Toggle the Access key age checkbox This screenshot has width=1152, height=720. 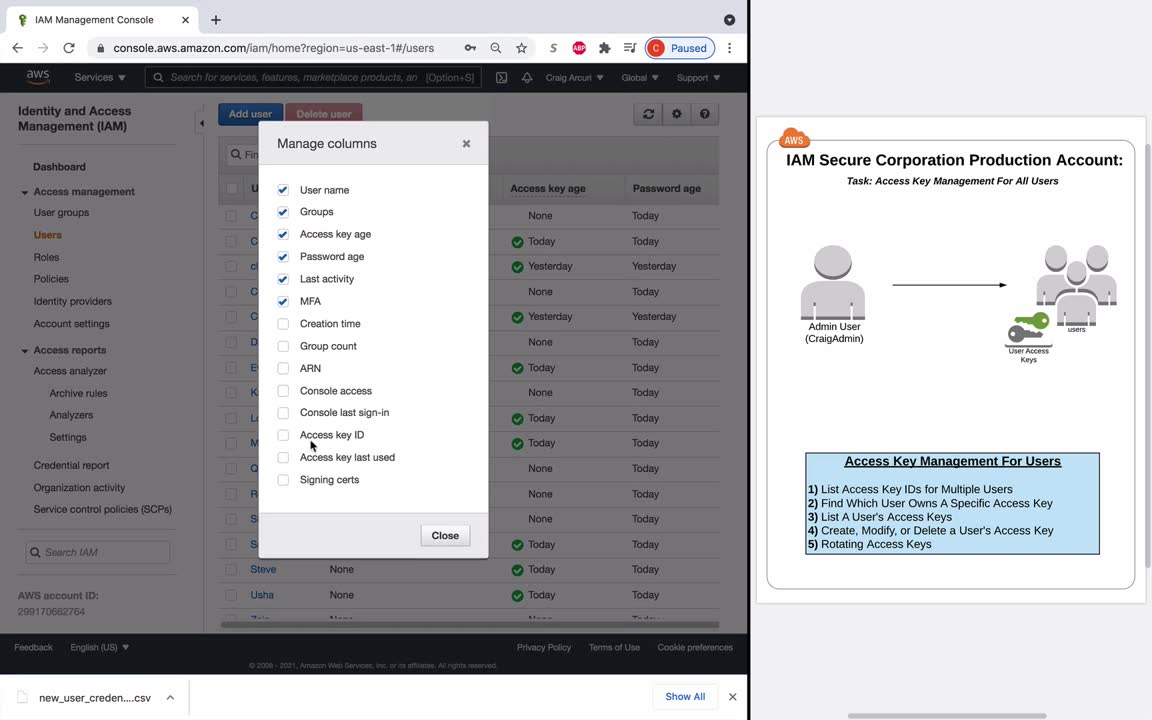coord(283,234)
